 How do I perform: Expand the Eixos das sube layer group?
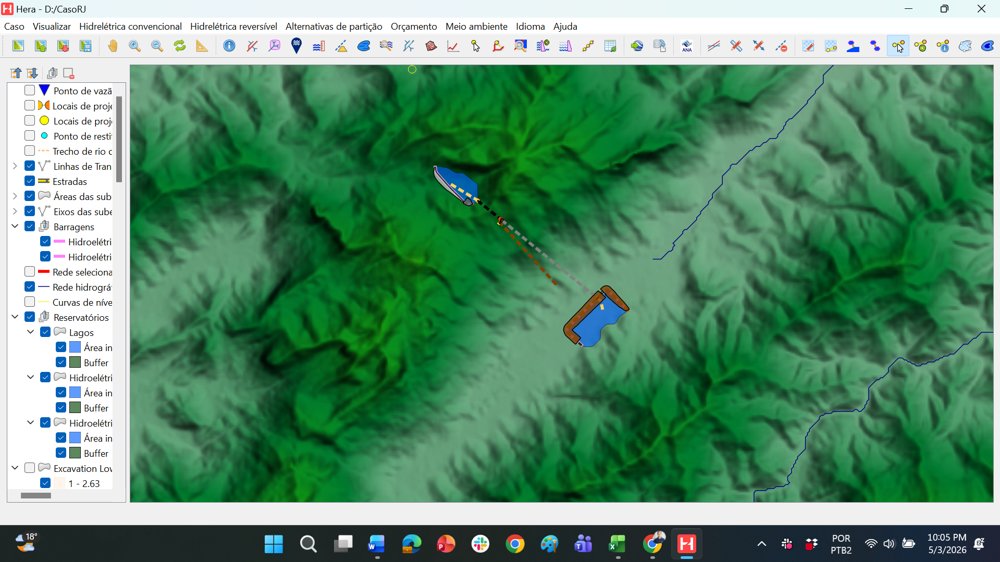tap(15, 211)
